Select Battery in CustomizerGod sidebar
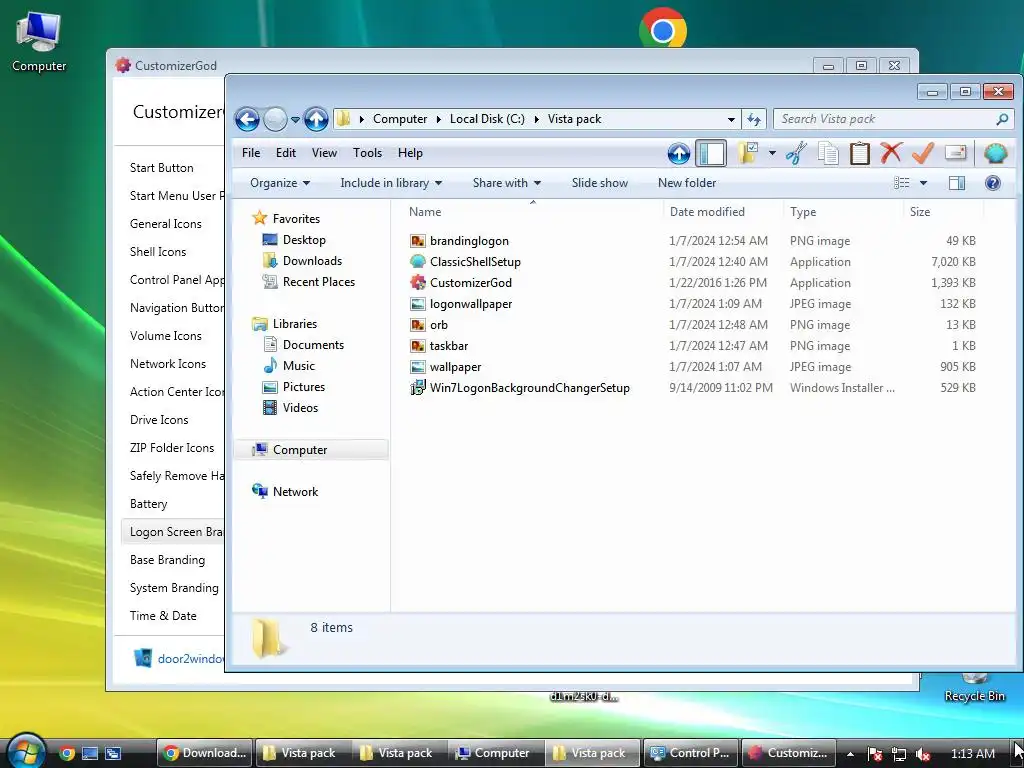 [x=148, y=504]
